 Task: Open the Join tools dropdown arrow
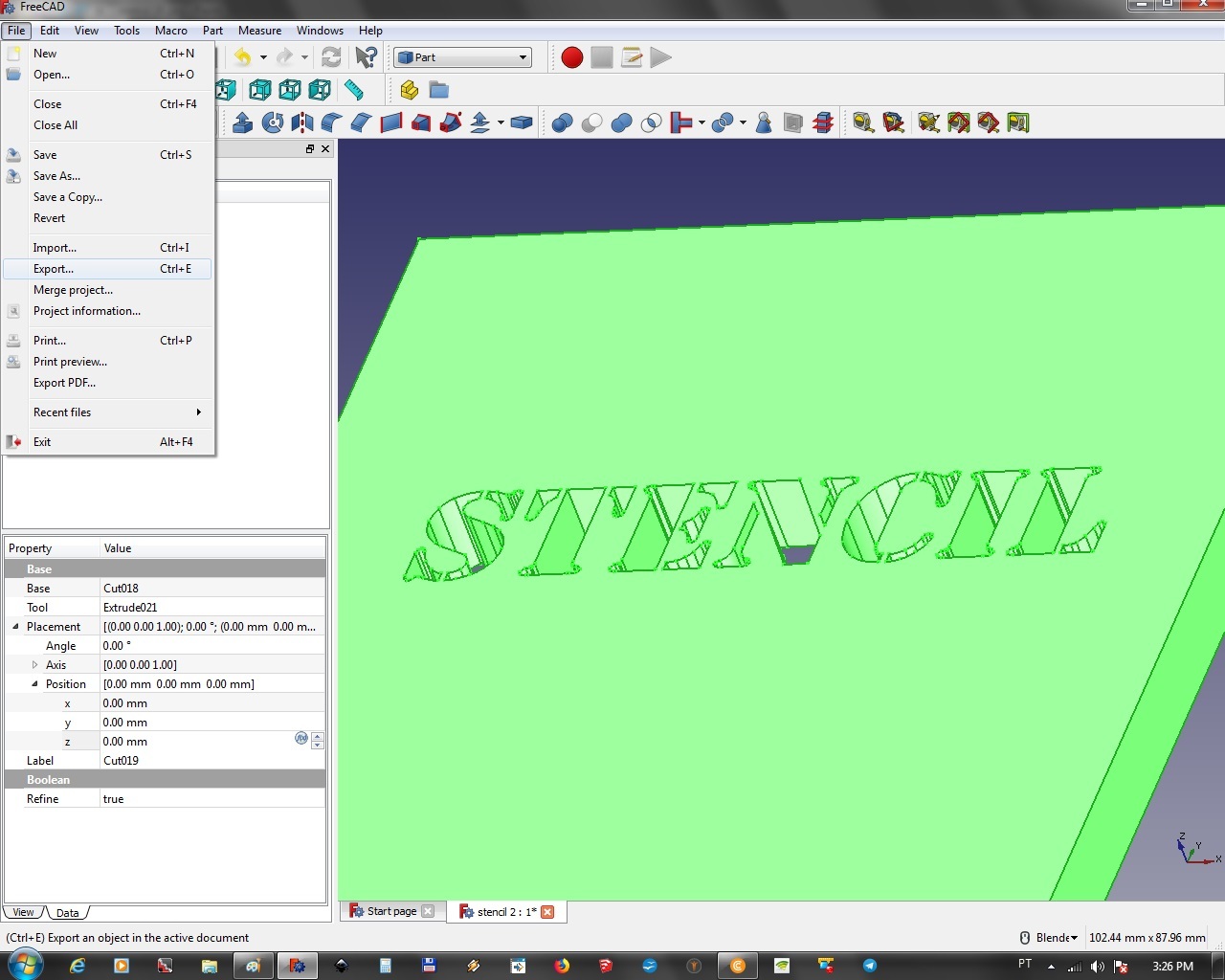click(702, 122)
